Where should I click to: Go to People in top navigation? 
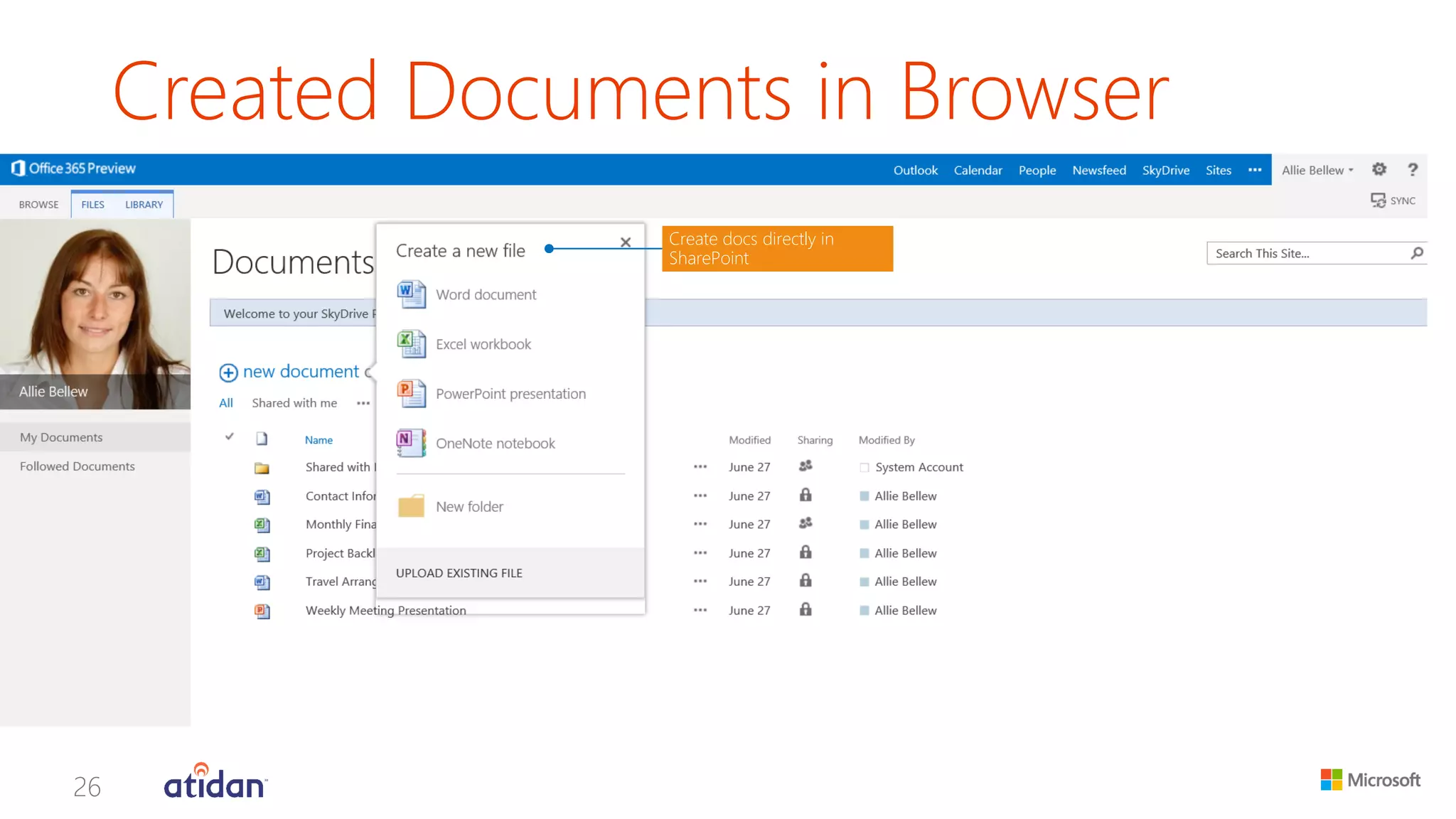pyautogui.click(x=1037, y=170)
